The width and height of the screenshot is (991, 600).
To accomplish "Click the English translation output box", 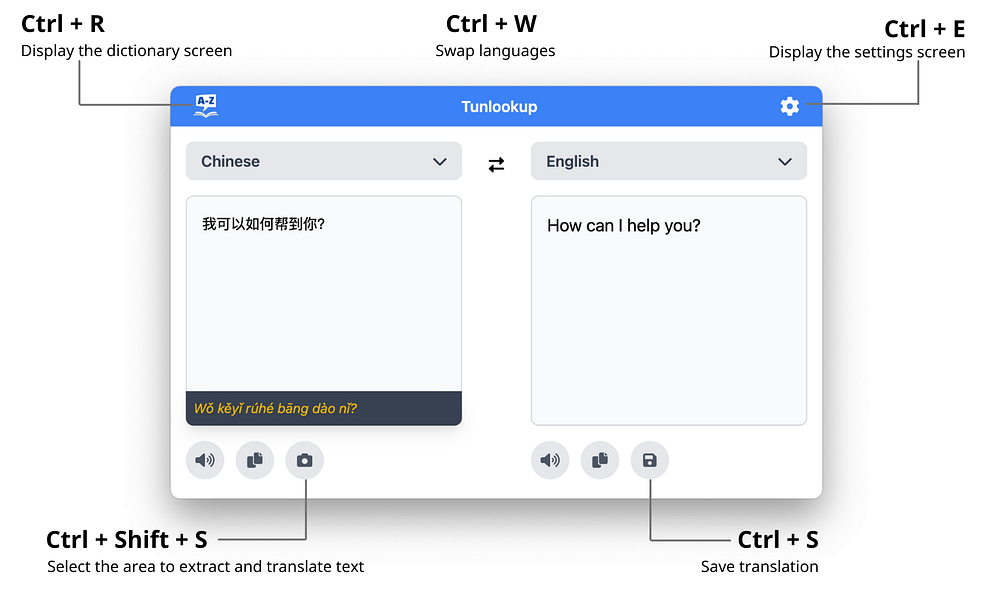I will pyautogui.click(x=669, y=310).
